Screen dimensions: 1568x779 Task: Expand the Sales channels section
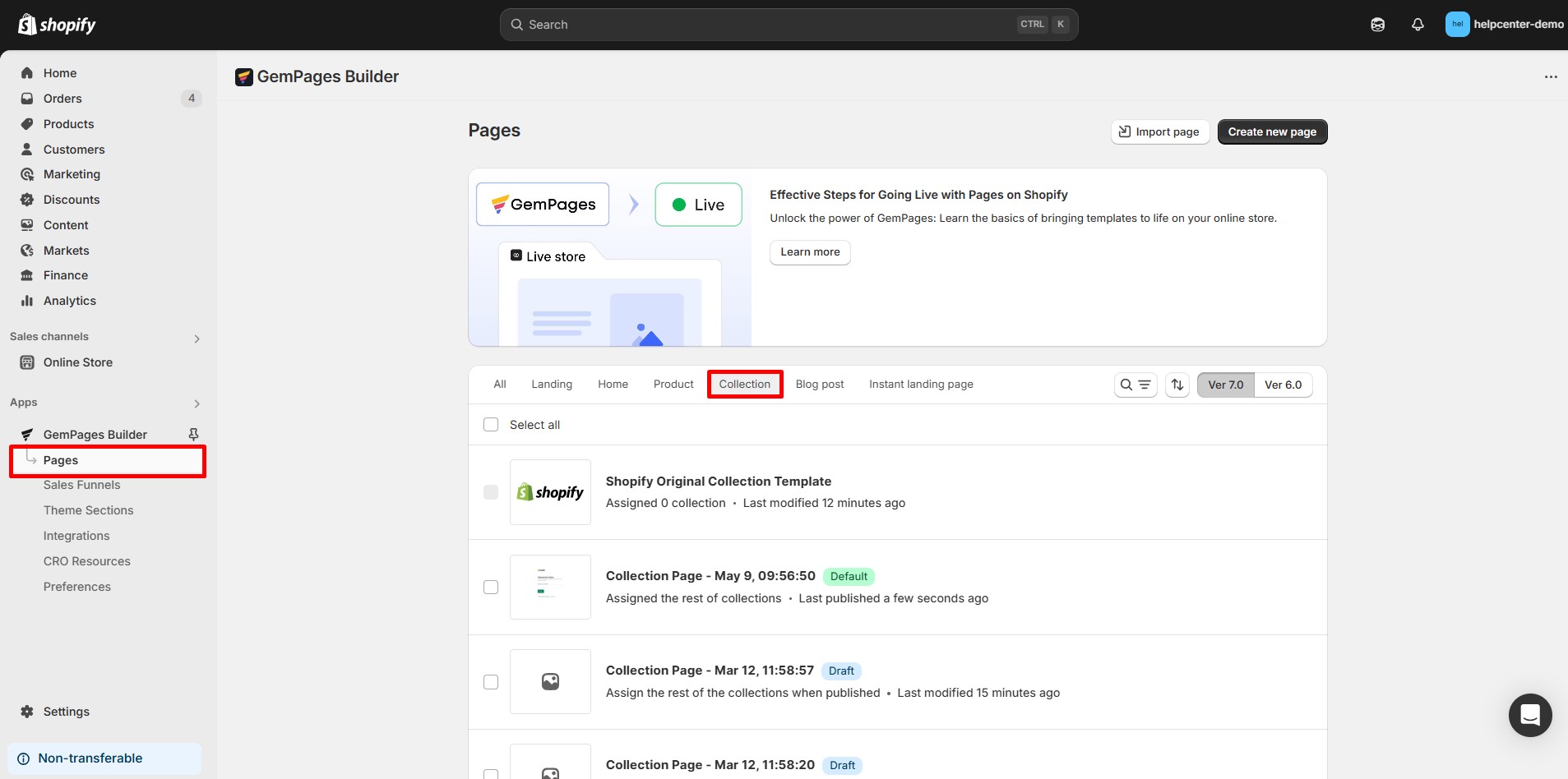click(x=197, y=339)
